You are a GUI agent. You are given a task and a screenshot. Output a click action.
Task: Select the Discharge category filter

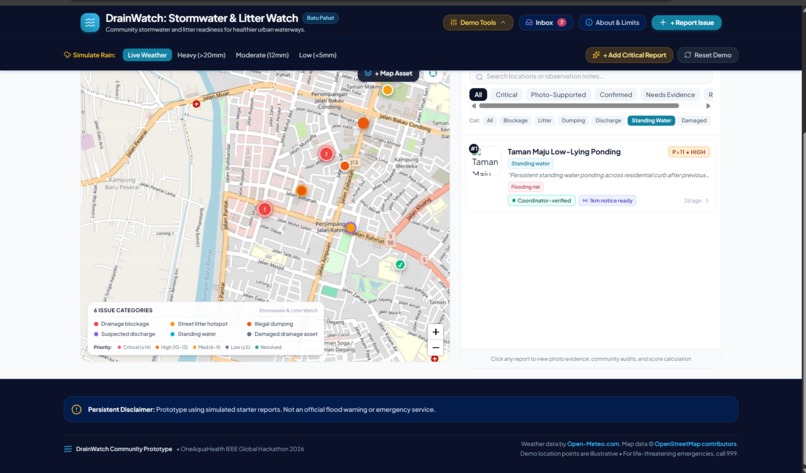(608, 121)
